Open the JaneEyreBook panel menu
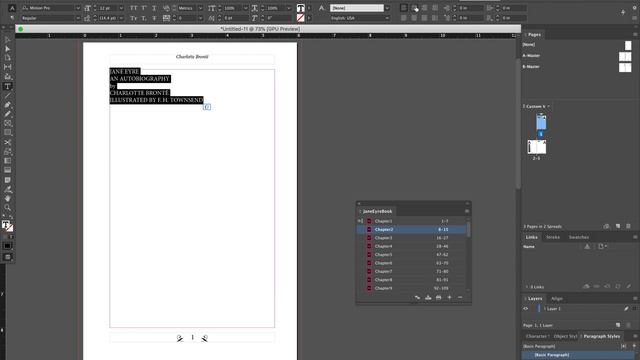 467,211
